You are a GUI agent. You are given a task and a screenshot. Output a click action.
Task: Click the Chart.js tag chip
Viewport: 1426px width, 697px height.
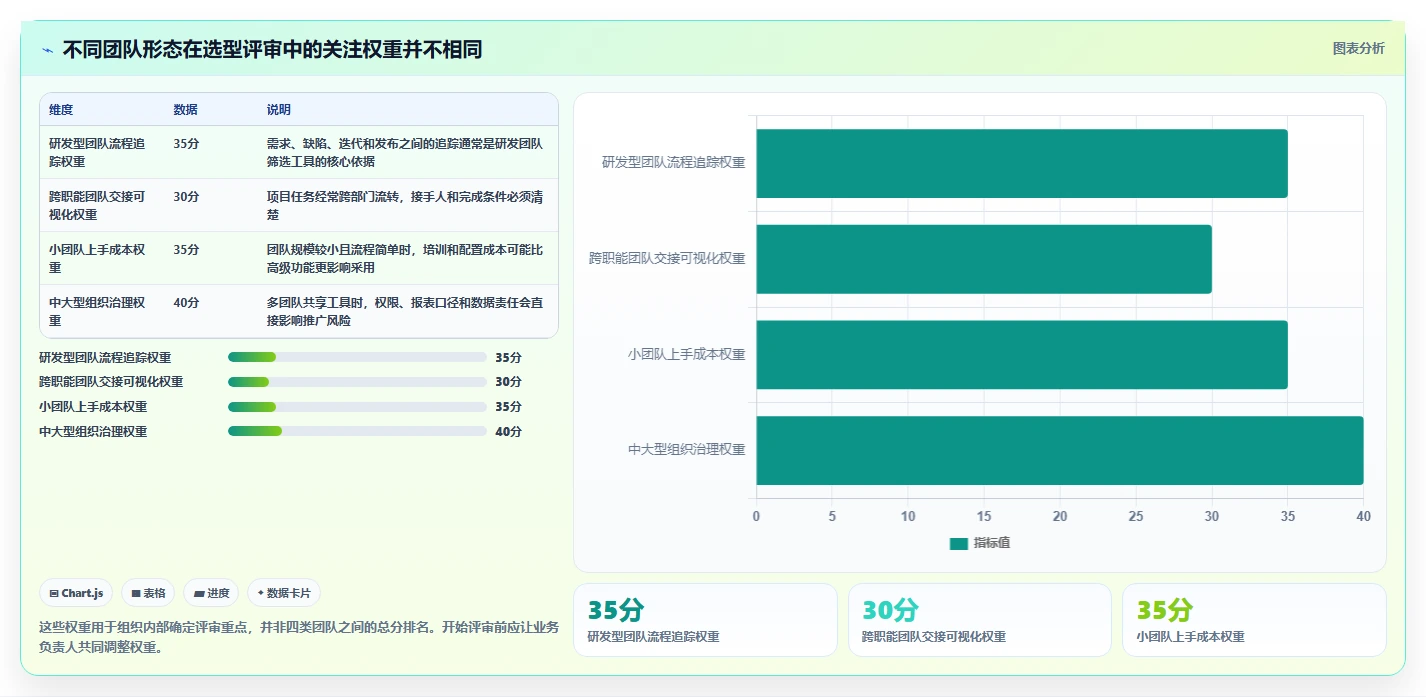77,593
